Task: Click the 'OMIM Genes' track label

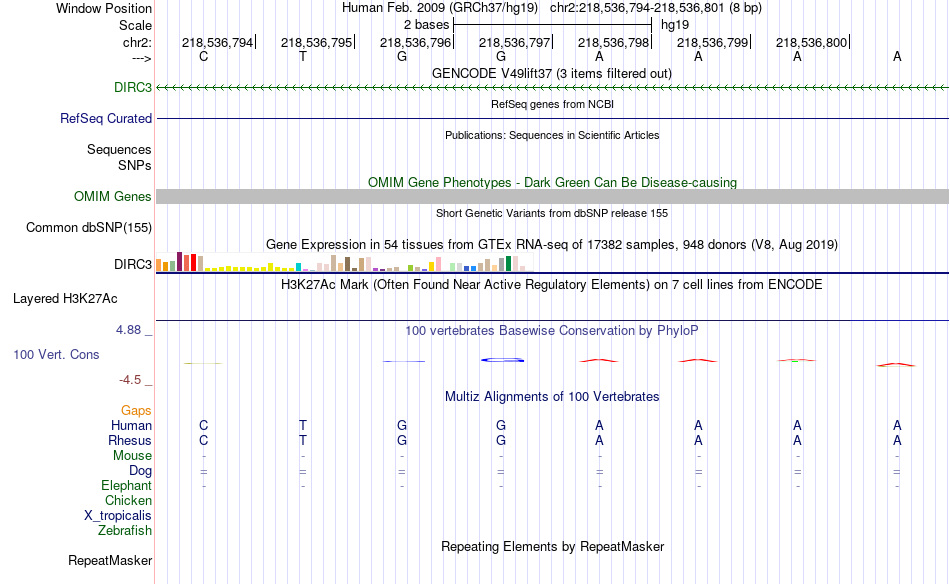Action: pos(113,196)
